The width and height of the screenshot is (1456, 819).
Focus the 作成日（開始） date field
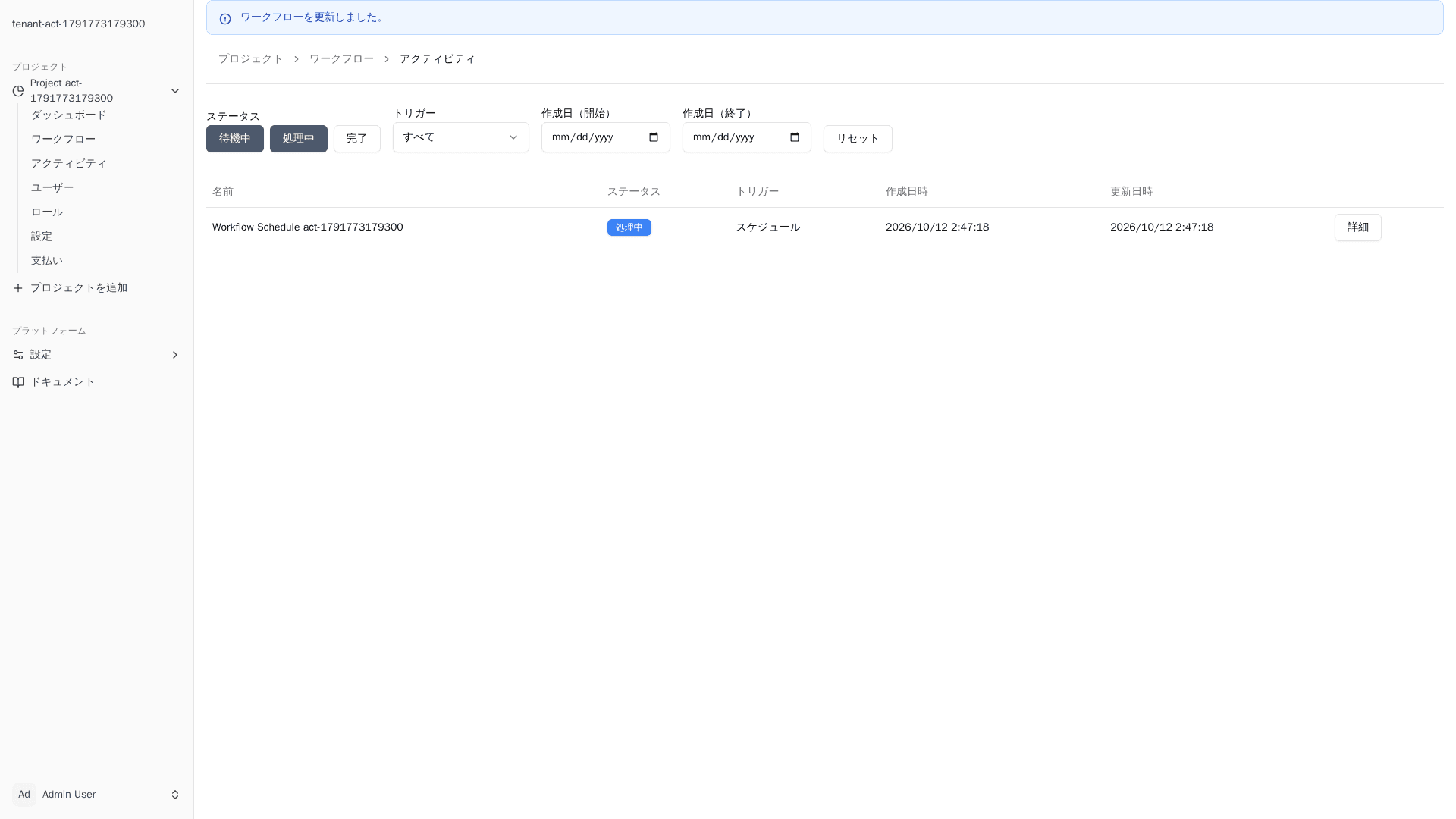(x=606, y=137)
